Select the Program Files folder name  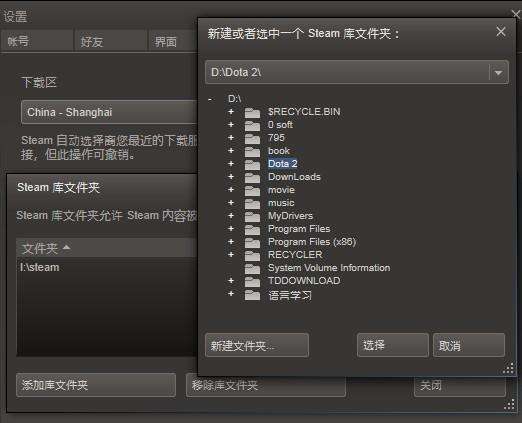tap(299, 229)
